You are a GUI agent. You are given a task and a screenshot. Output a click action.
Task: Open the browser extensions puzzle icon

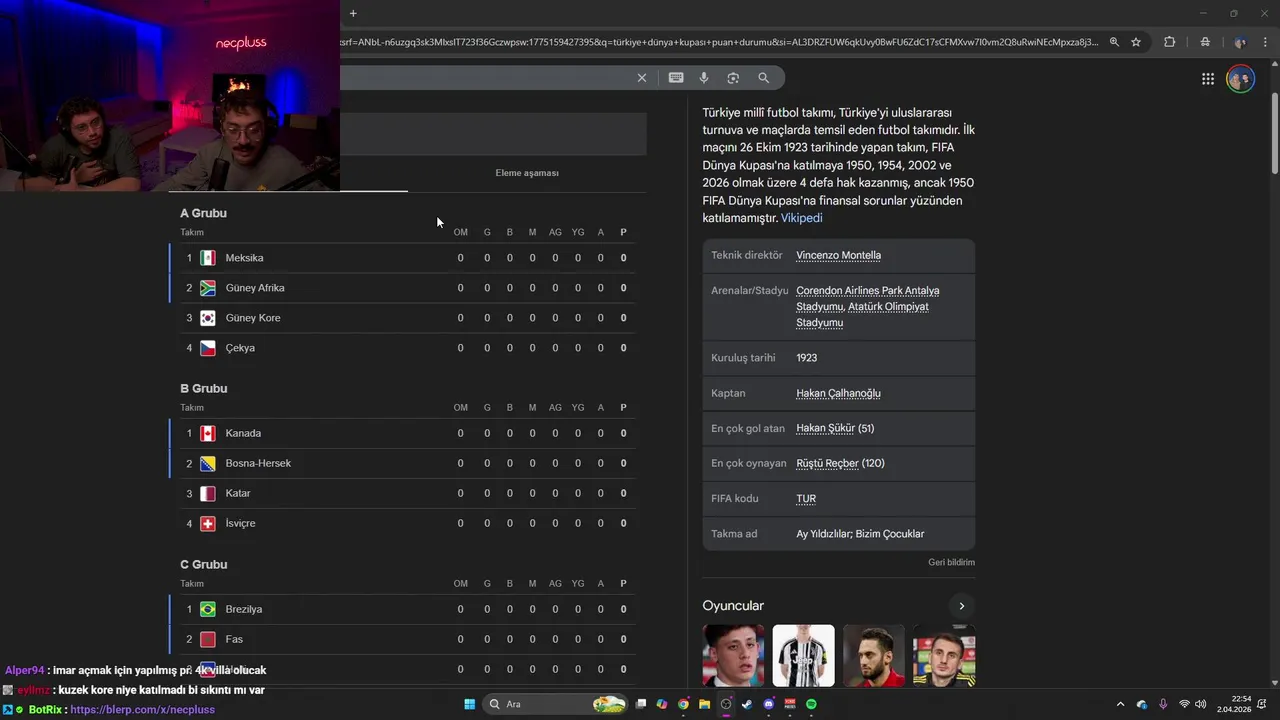(1169, 42)
